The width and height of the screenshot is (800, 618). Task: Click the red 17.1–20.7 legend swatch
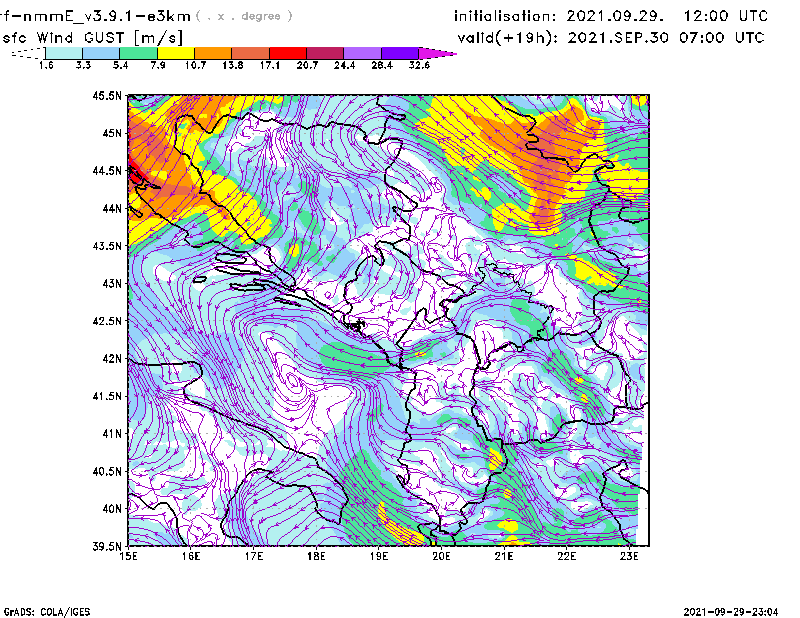click(288, 53)
